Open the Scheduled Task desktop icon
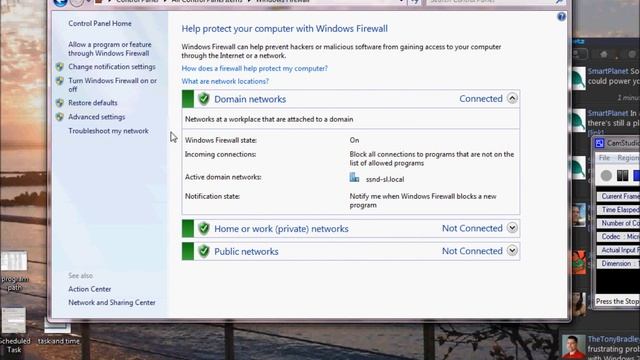Viewport: 640px width, 360px height. [x=14, y=331]
